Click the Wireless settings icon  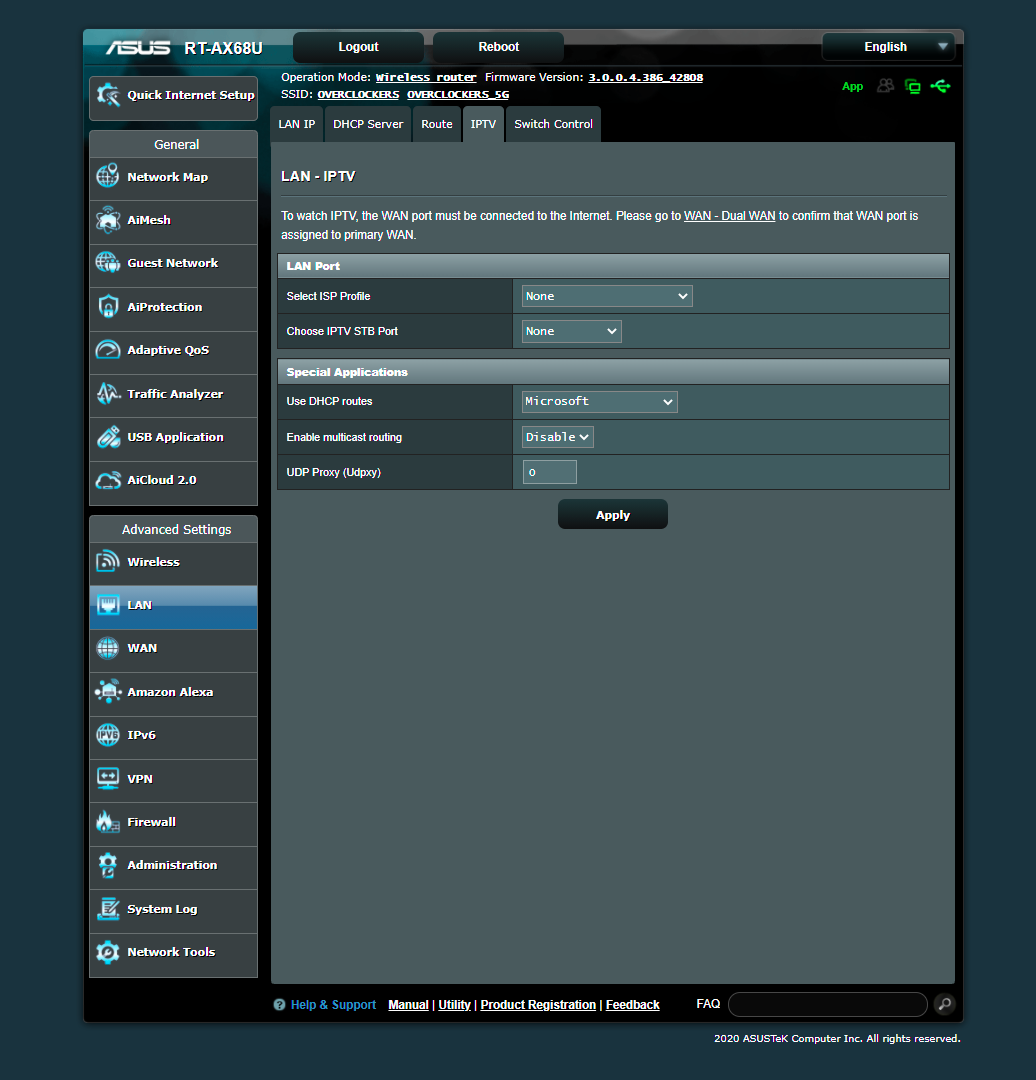click(108, 561)
